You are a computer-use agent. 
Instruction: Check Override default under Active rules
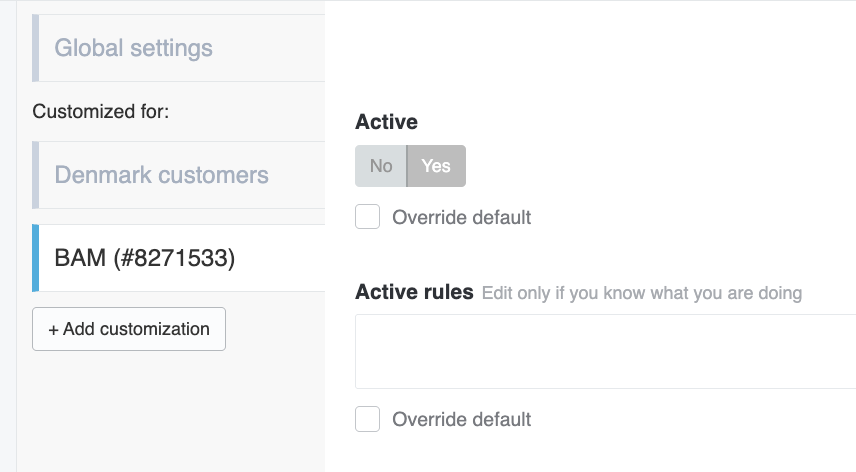coord(367,419)
